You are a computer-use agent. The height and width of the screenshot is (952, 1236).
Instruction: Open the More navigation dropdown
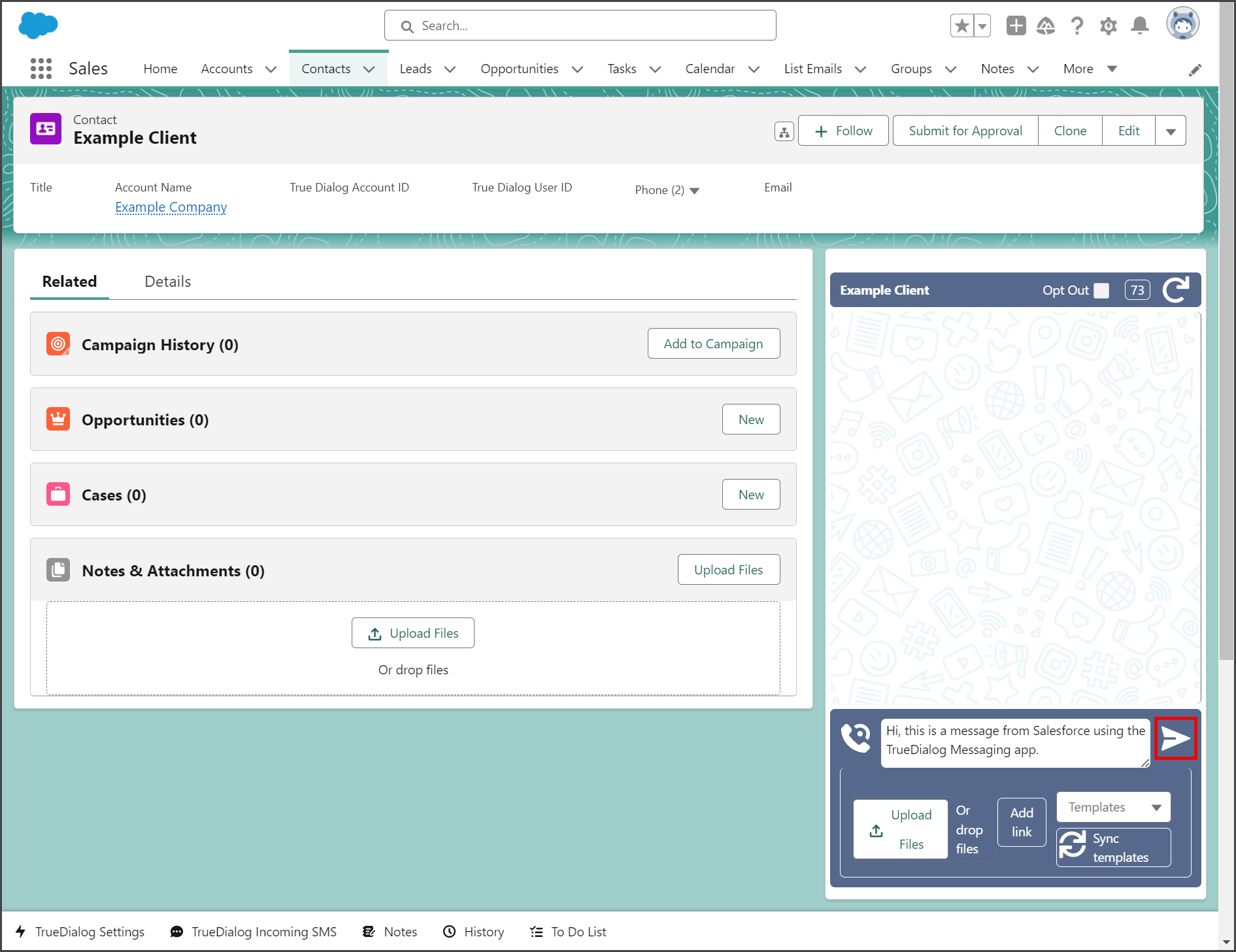click(x=1090, y=69)
